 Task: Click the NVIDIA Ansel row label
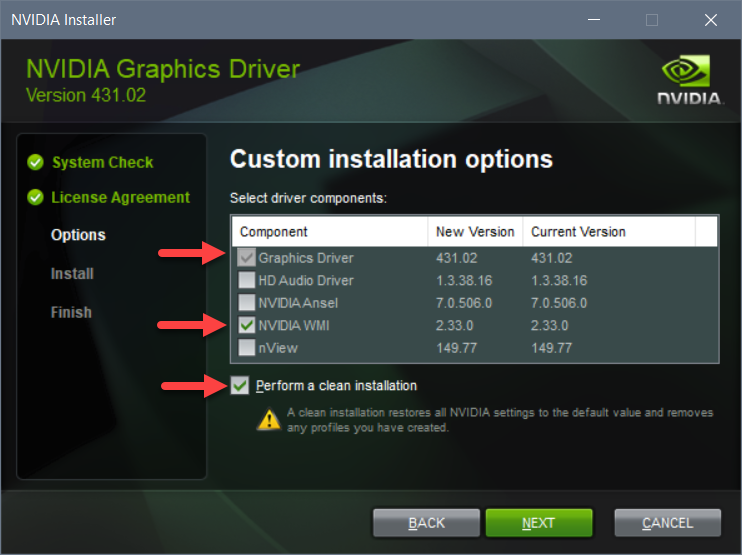click(298, 303)
